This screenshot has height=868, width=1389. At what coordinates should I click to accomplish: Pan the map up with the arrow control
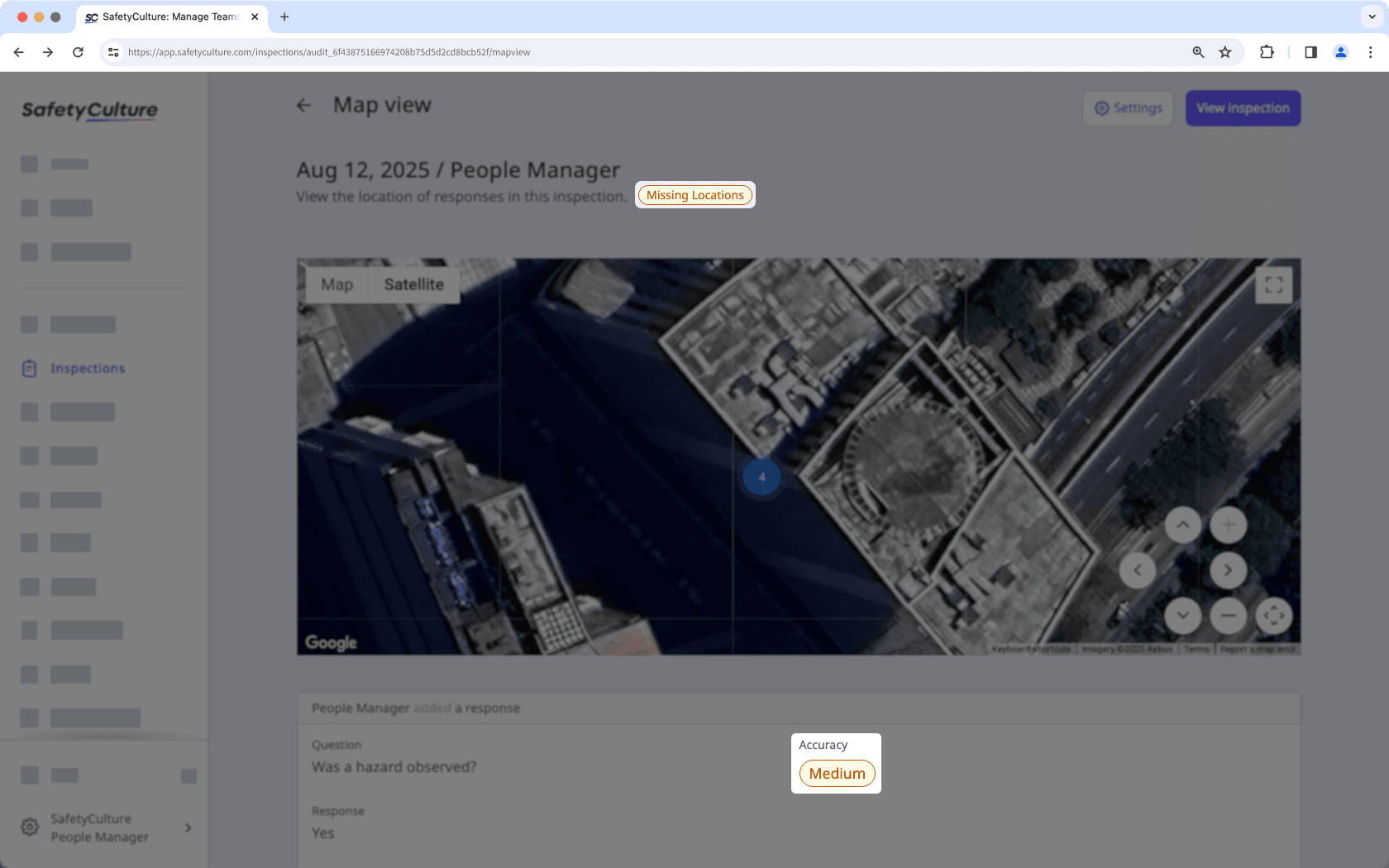click(x=1183, y=524)
